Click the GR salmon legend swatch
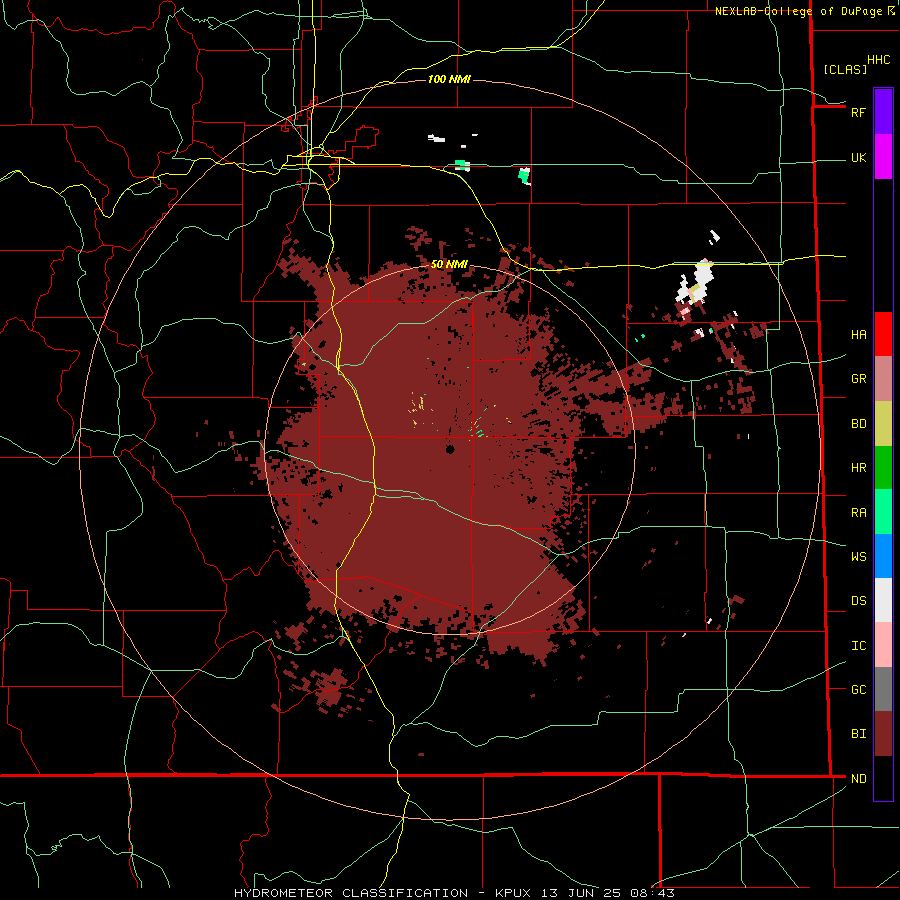 click(x=883, y=379)
